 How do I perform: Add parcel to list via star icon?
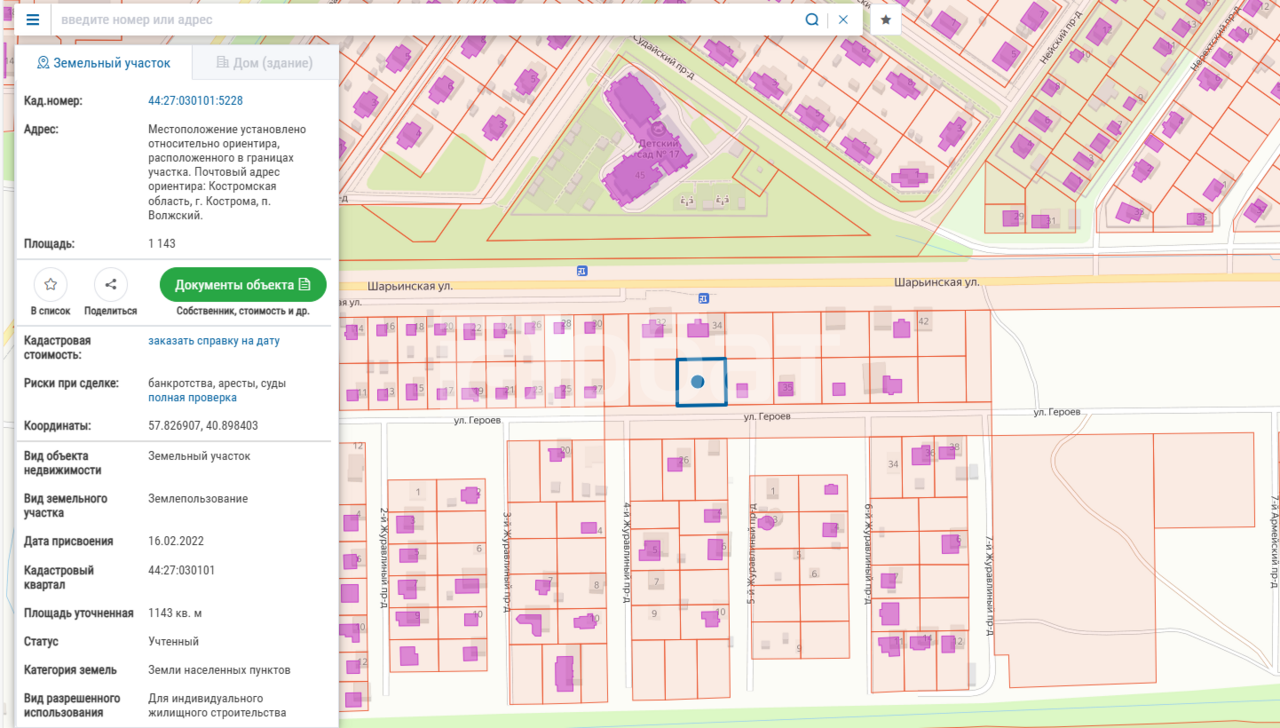pos(50,285)
